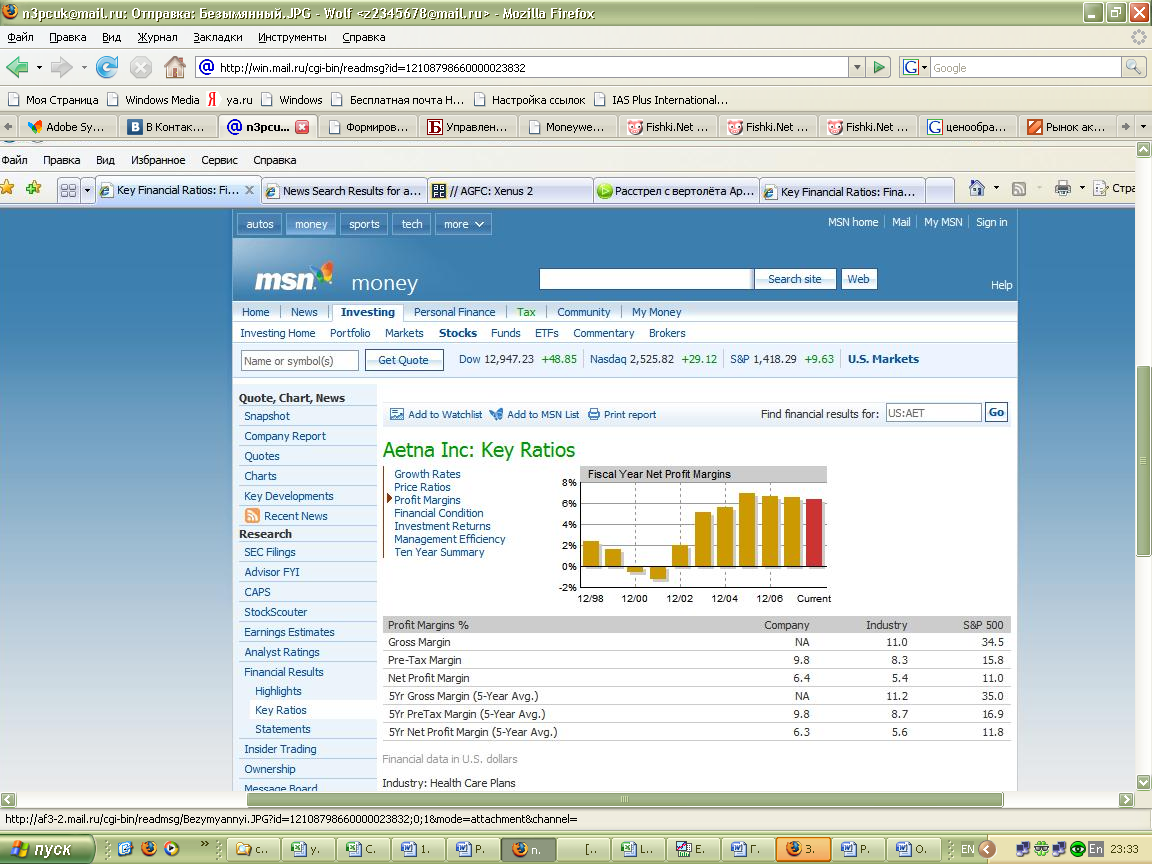Viewport: 1152px width, 864px height.
Task: Switch to the 'В Контак...' Firefox tab
Action: click(x=168, y=126)
